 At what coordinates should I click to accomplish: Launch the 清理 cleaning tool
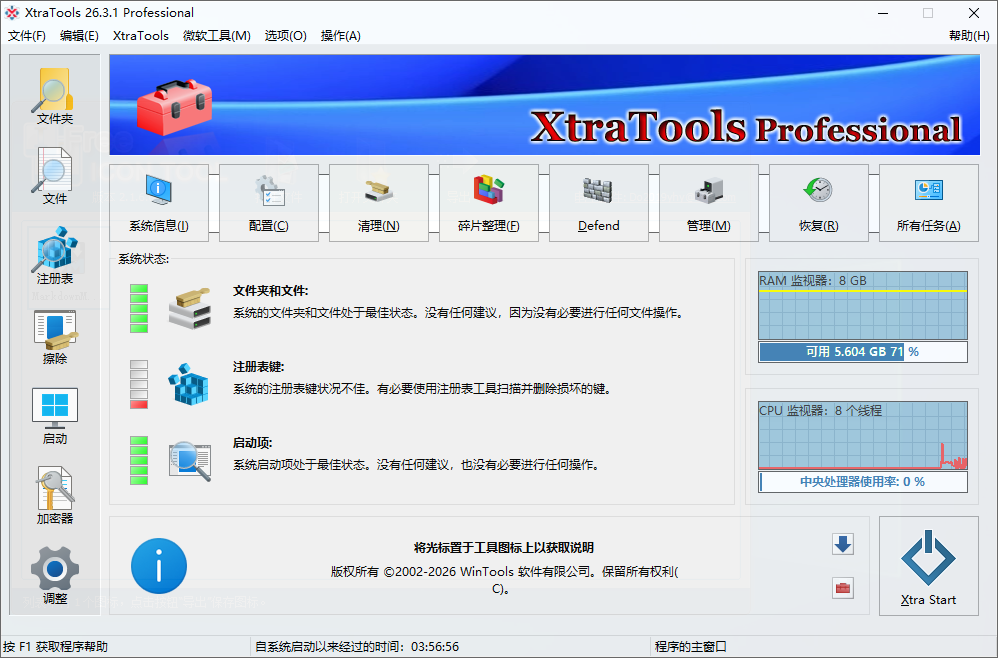pyautogui.click(x=378, y=202)
